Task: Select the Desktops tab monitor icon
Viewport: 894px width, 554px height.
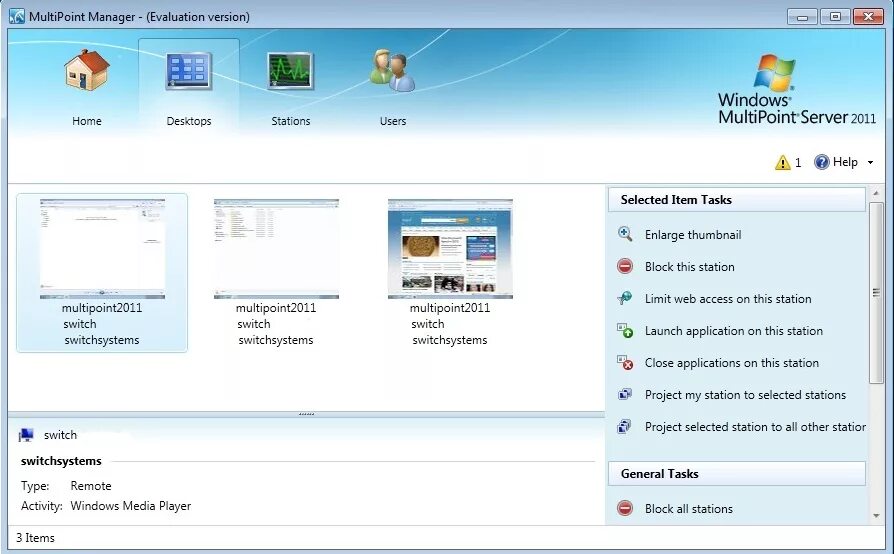Action: pyautogui.click(x=189, y=71)
